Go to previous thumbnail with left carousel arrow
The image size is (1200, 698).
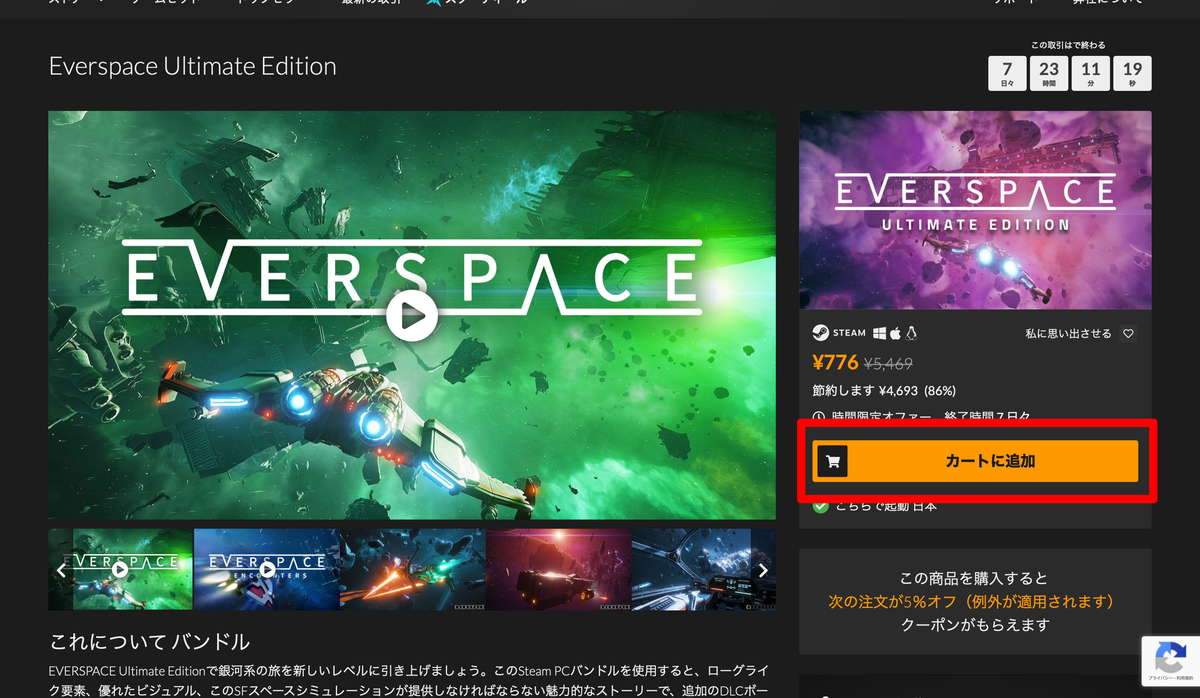pos(61,570)
